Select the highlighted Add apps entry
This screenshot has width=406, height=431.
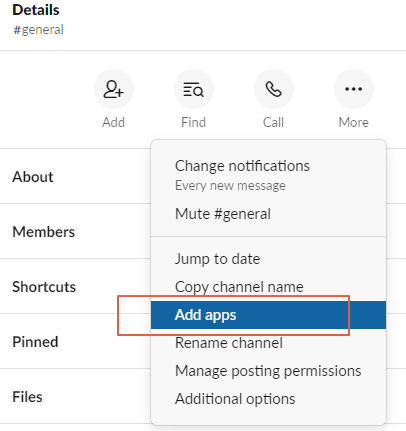(268, 315)
